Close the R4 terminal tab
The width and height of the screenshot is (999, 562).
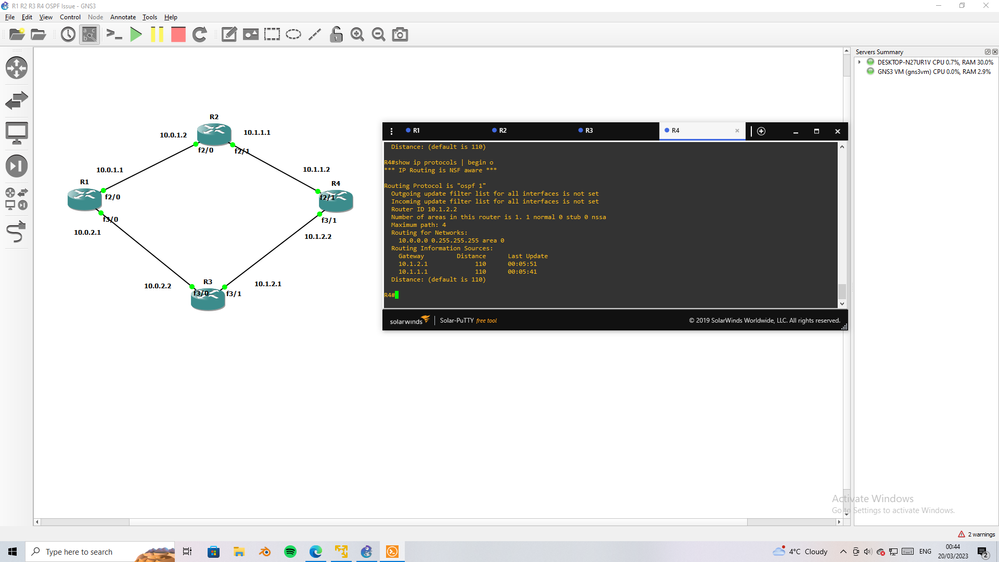pyautogui.click(x=737, y=131)
